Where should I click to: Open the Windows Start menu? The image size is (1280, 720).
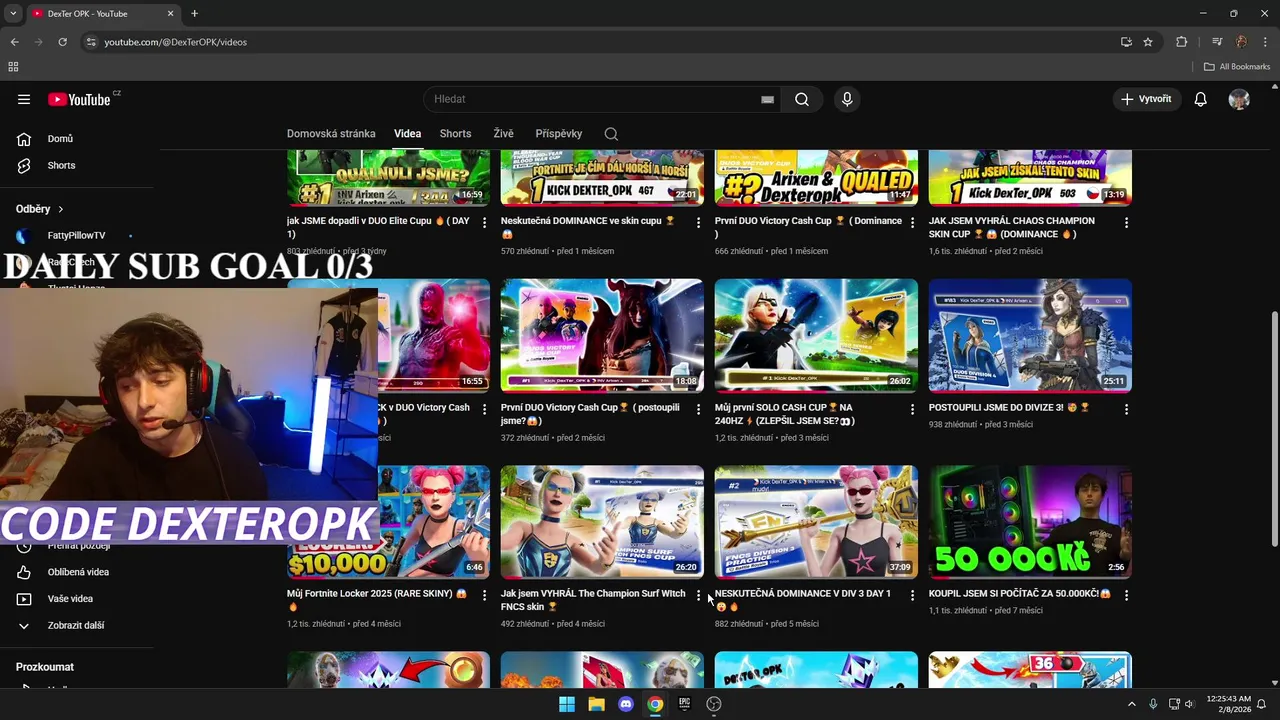[x=566, y=704]
